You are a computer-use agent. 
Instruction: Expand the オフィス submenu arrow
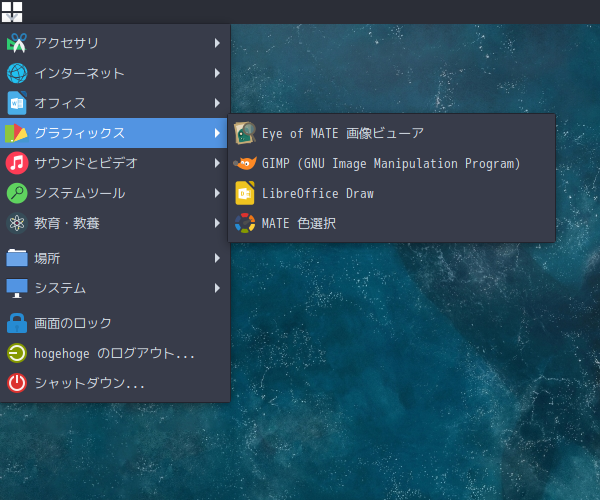pos(217,103)
